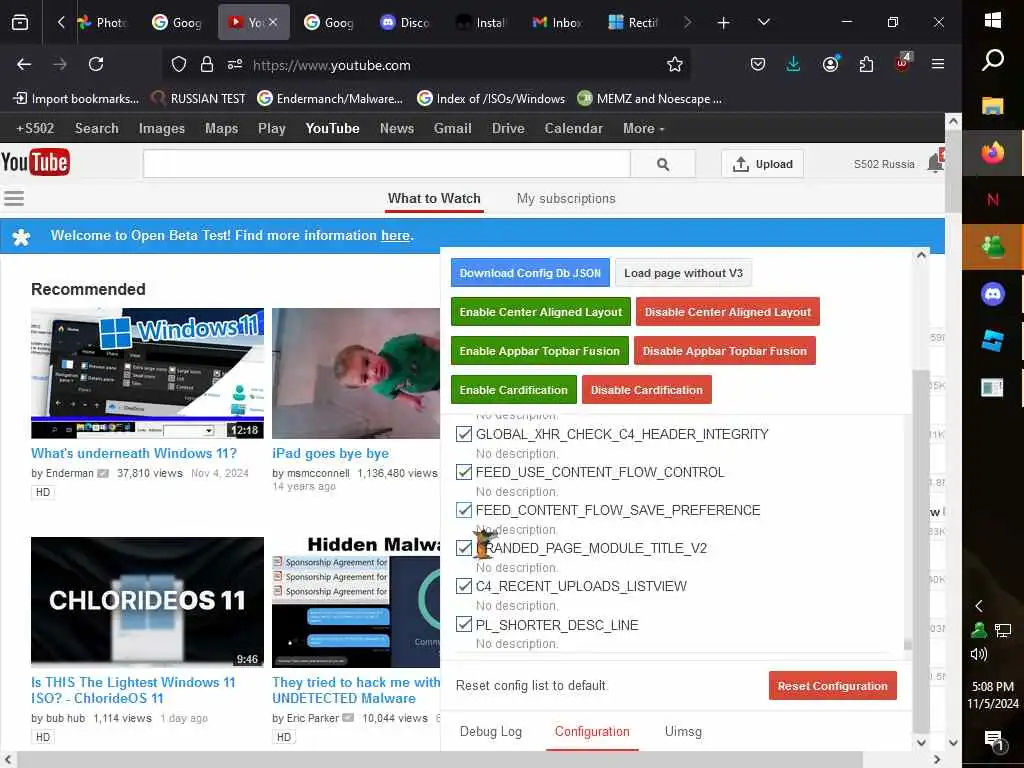Viewport: 1024px width, 768px height.
Task: Open What's underneath Windows 11 video thumbnail
Action: (x=148, y=373)
